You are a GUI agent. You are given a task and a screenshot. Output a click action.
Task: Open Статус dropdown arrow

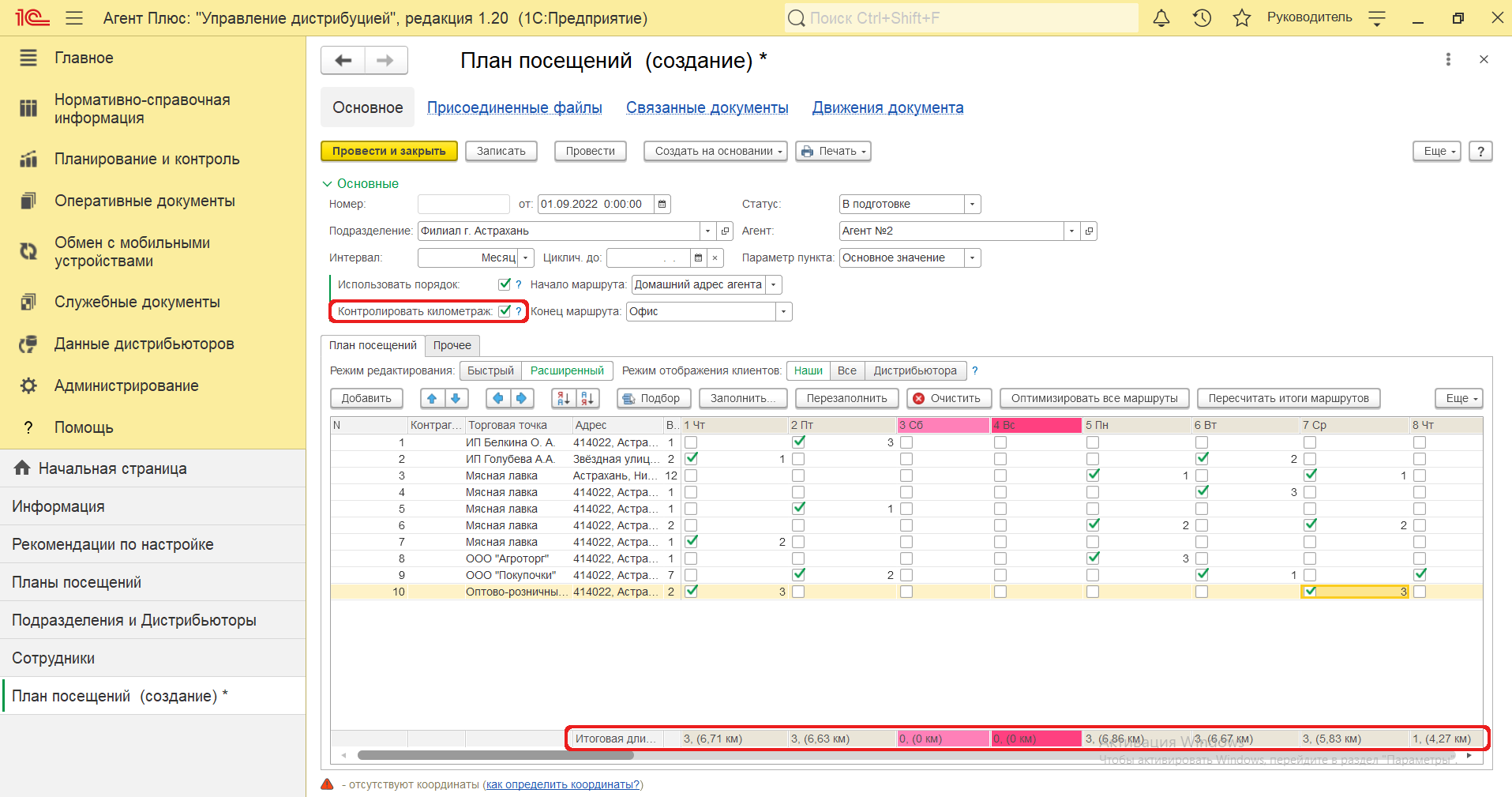973,204
